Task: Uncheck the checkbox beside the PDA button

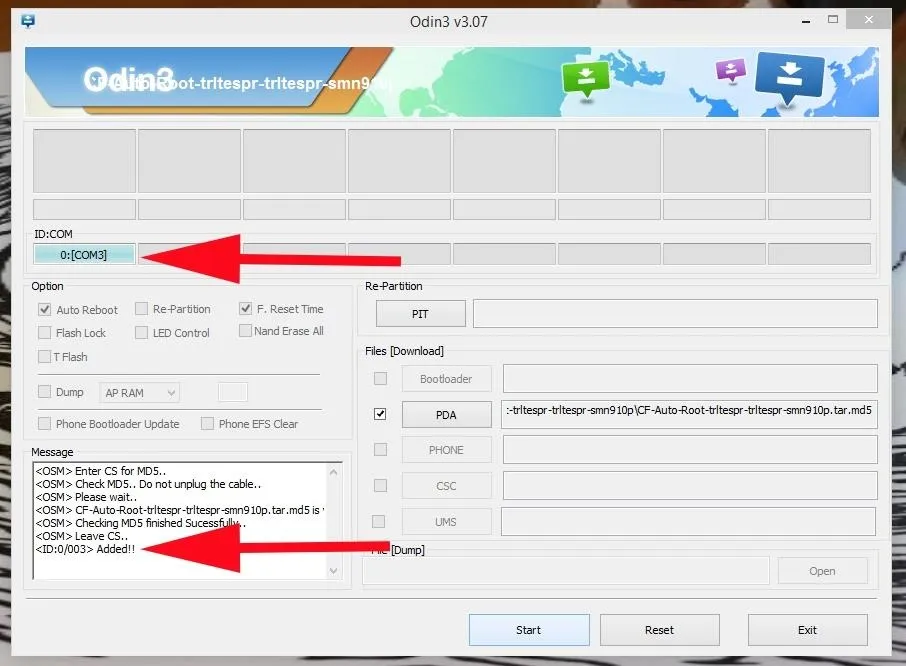Action: [380, 414]
